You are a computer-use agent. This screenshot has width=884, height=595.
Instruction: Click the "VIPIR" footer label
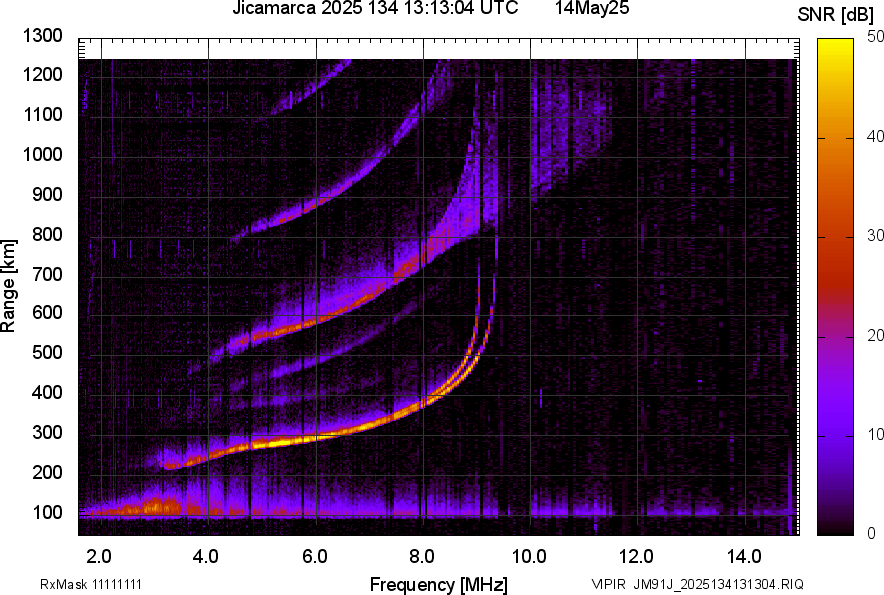click(x=608, y=584)
